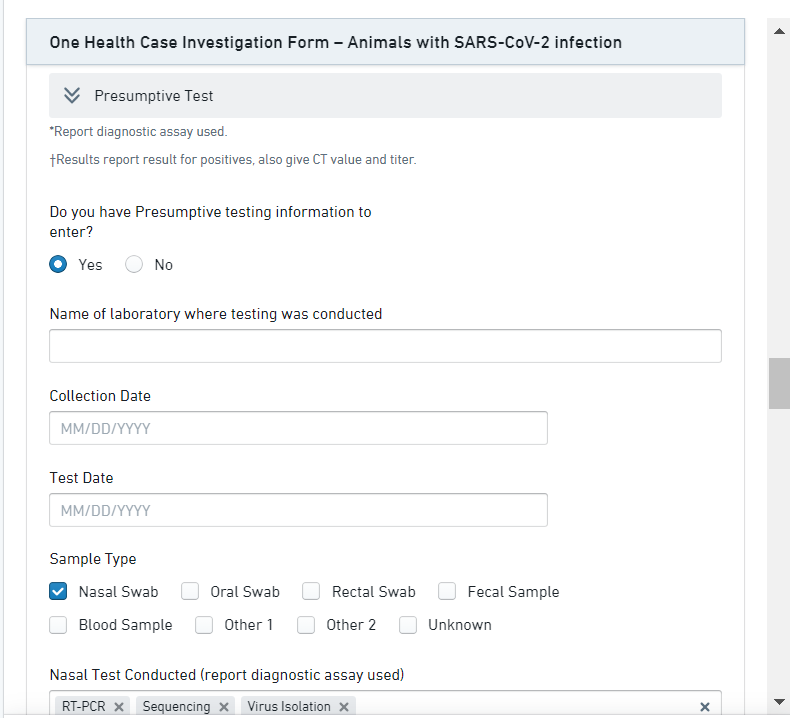Uncheck the Nasal Swab checkbox
790x718 pixels.
59,592
